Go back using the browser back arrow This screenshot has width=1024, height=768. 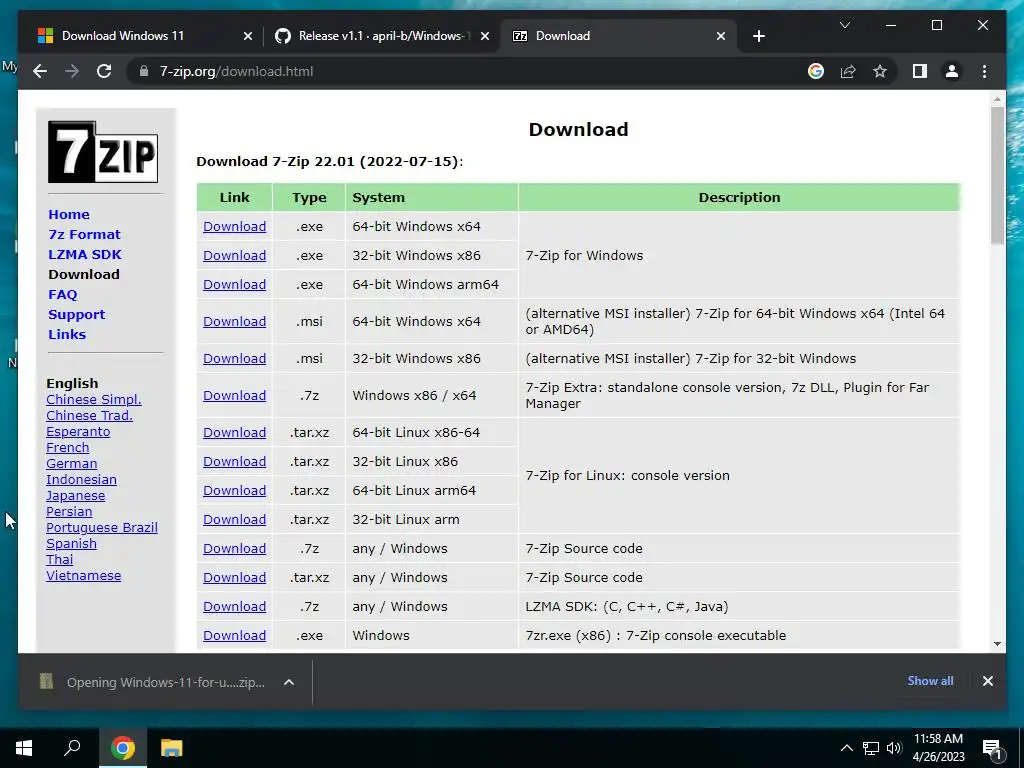tap(40, 71)
